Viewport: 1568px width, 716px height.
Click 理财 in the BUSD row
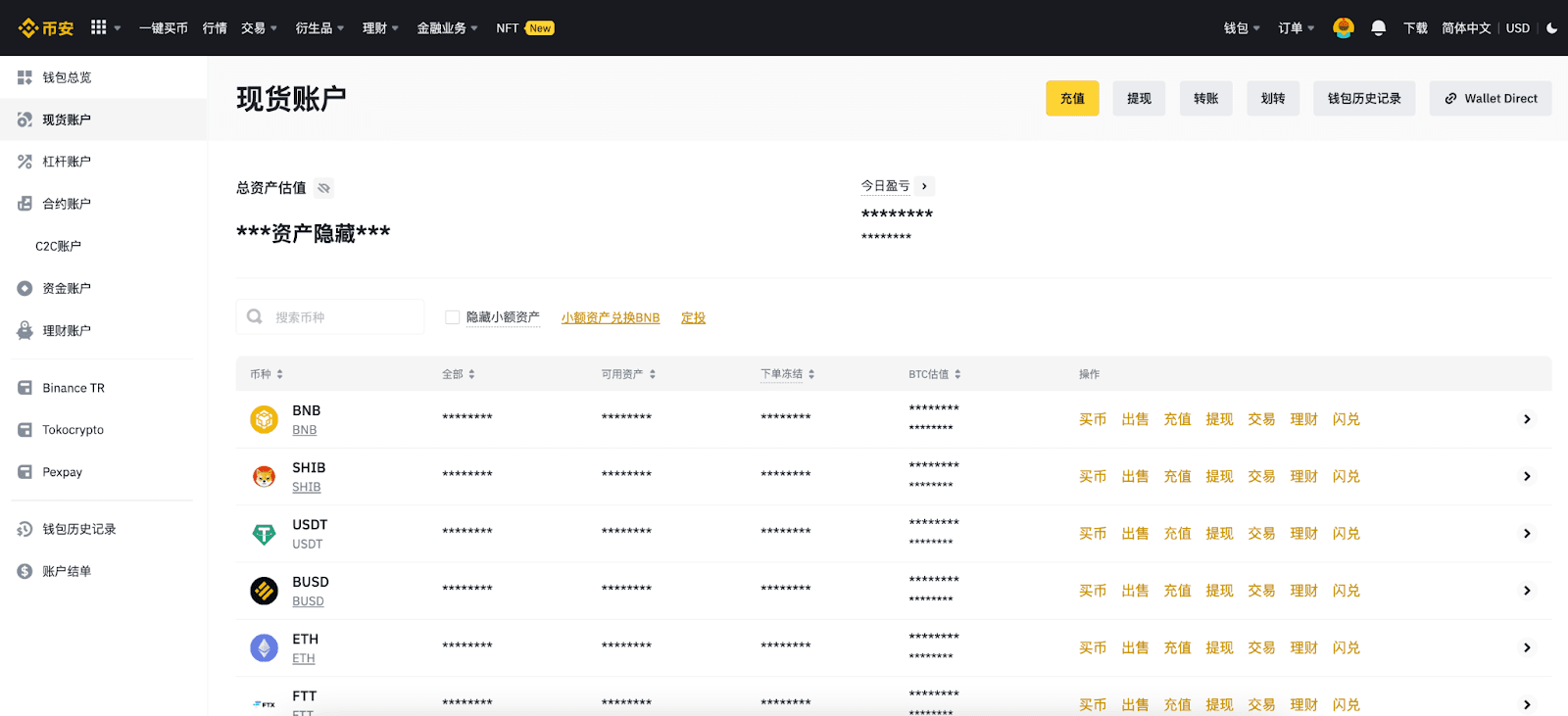point(1304,591)
